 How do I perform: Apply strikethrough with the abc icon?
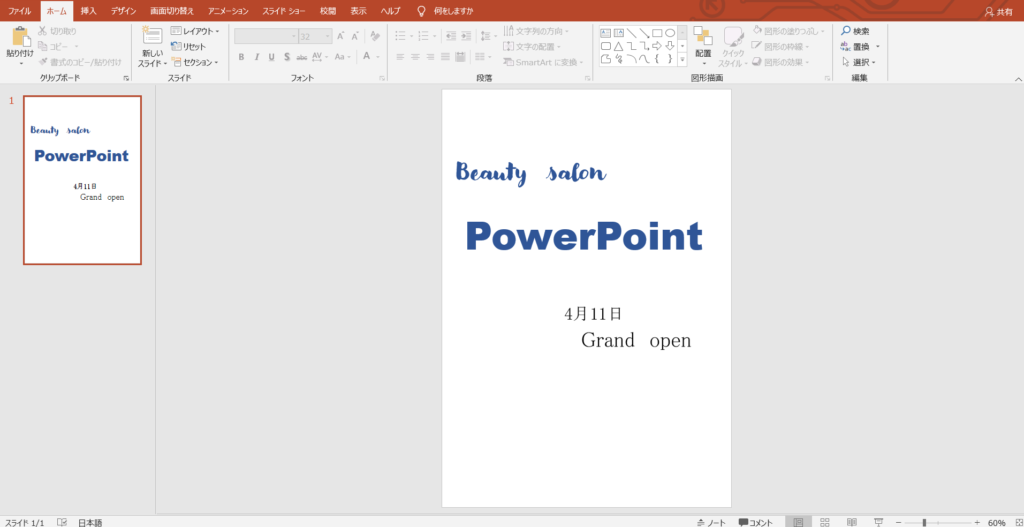(302, 57)
